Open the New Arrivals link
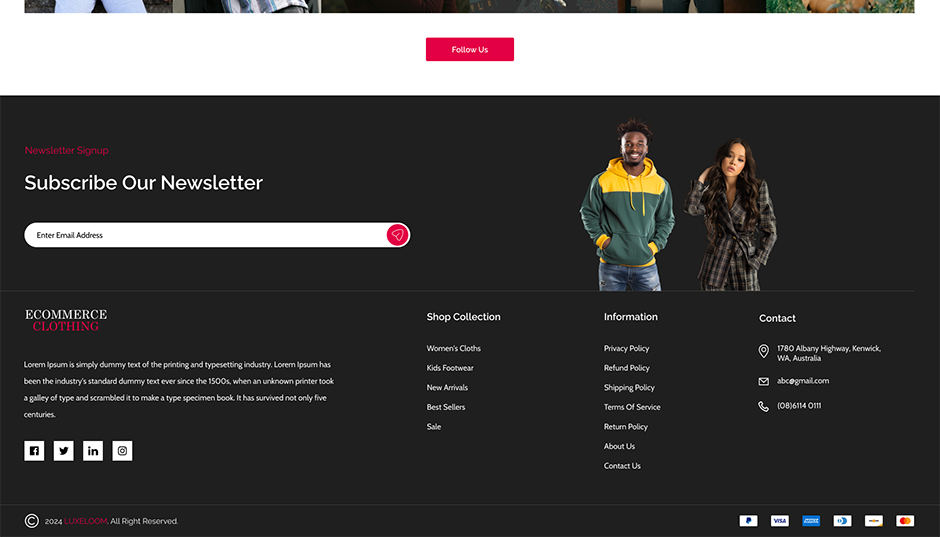This screenshot has width=940, height=537. click(x=447, y=387)
